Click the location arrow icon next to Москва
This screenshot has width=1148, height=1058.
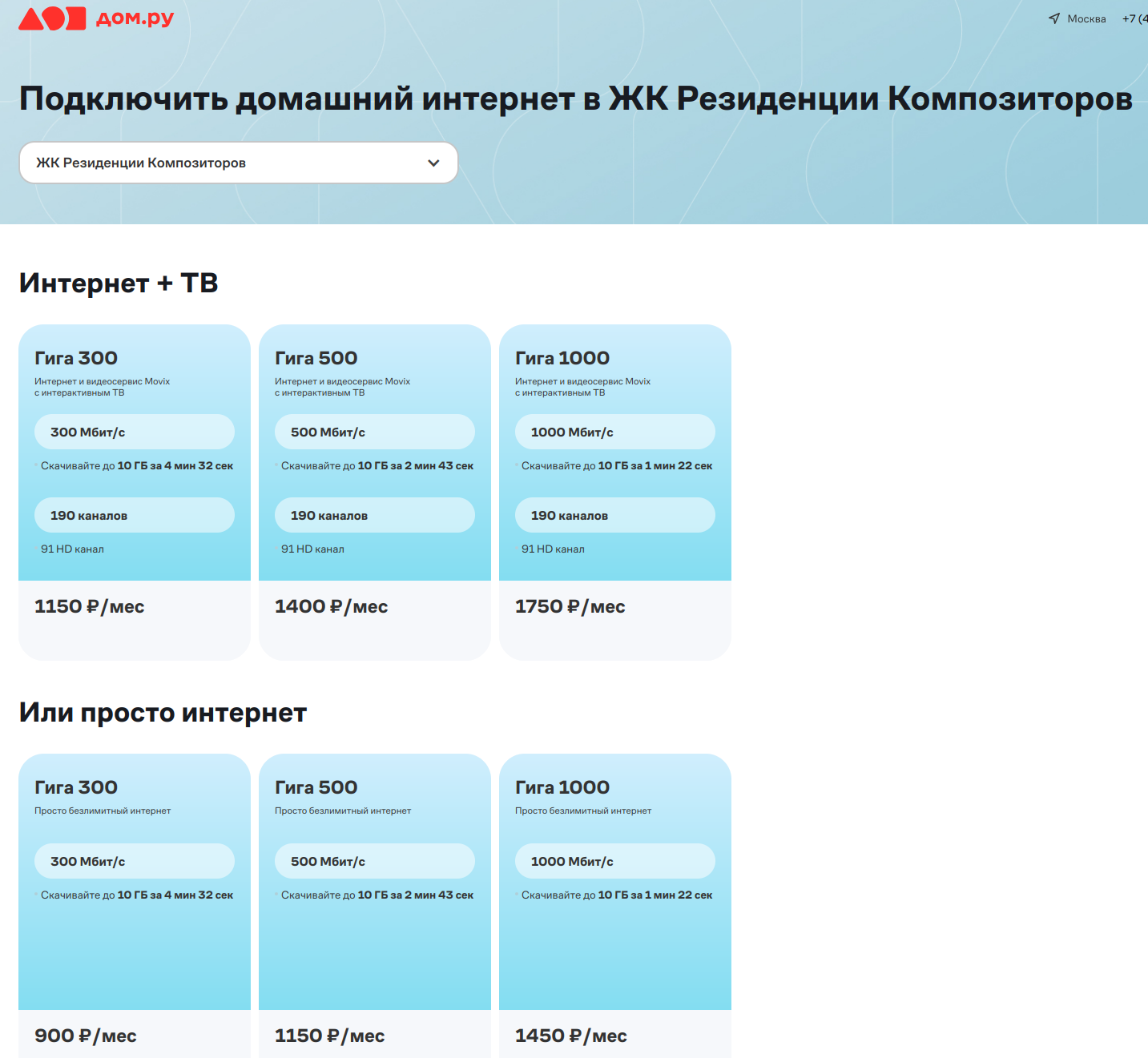click(1054, 18)
